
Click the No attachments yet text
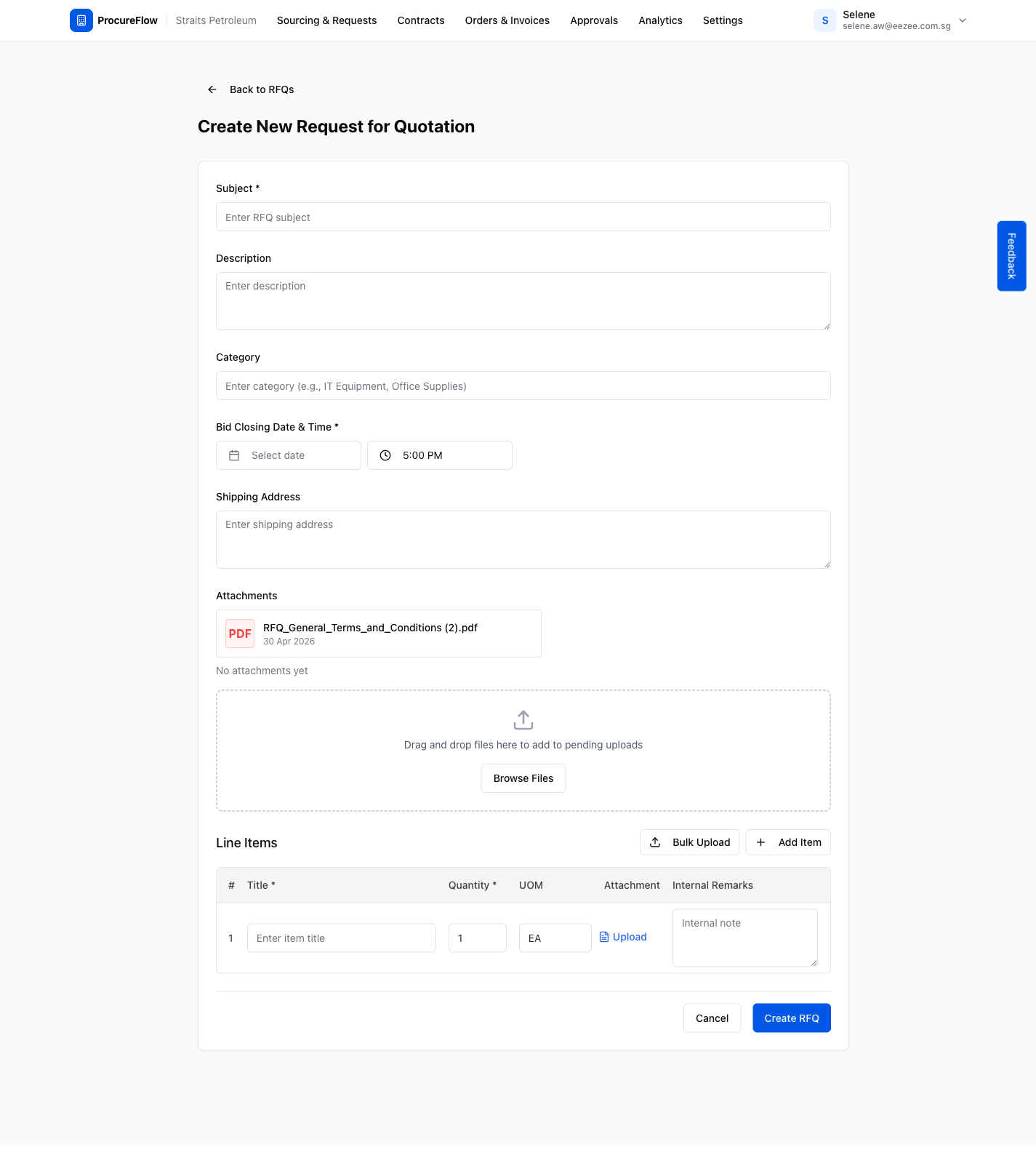(x=262, y=671)
